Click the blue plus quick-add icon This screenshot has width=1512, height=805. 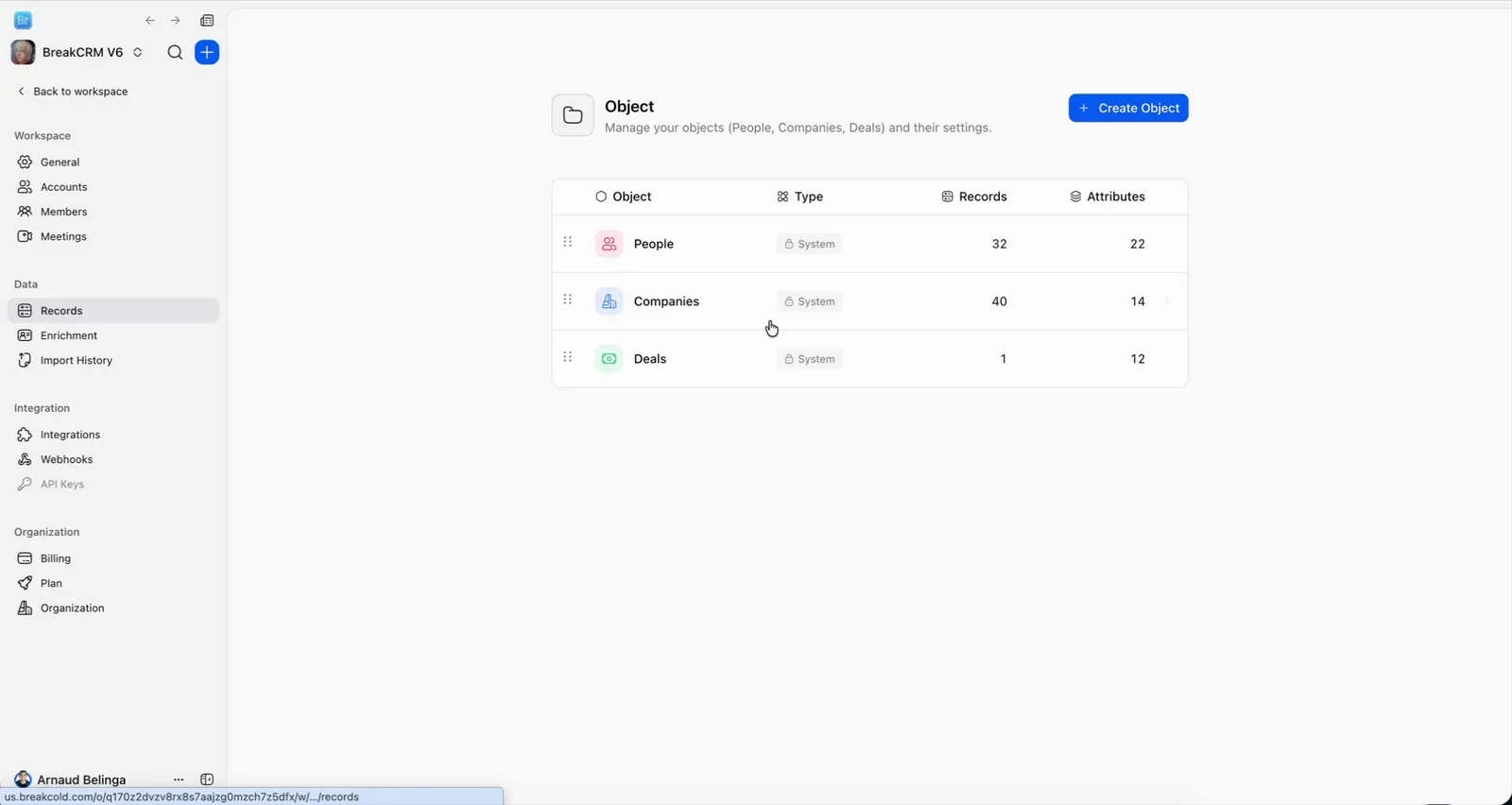(207, 53)
